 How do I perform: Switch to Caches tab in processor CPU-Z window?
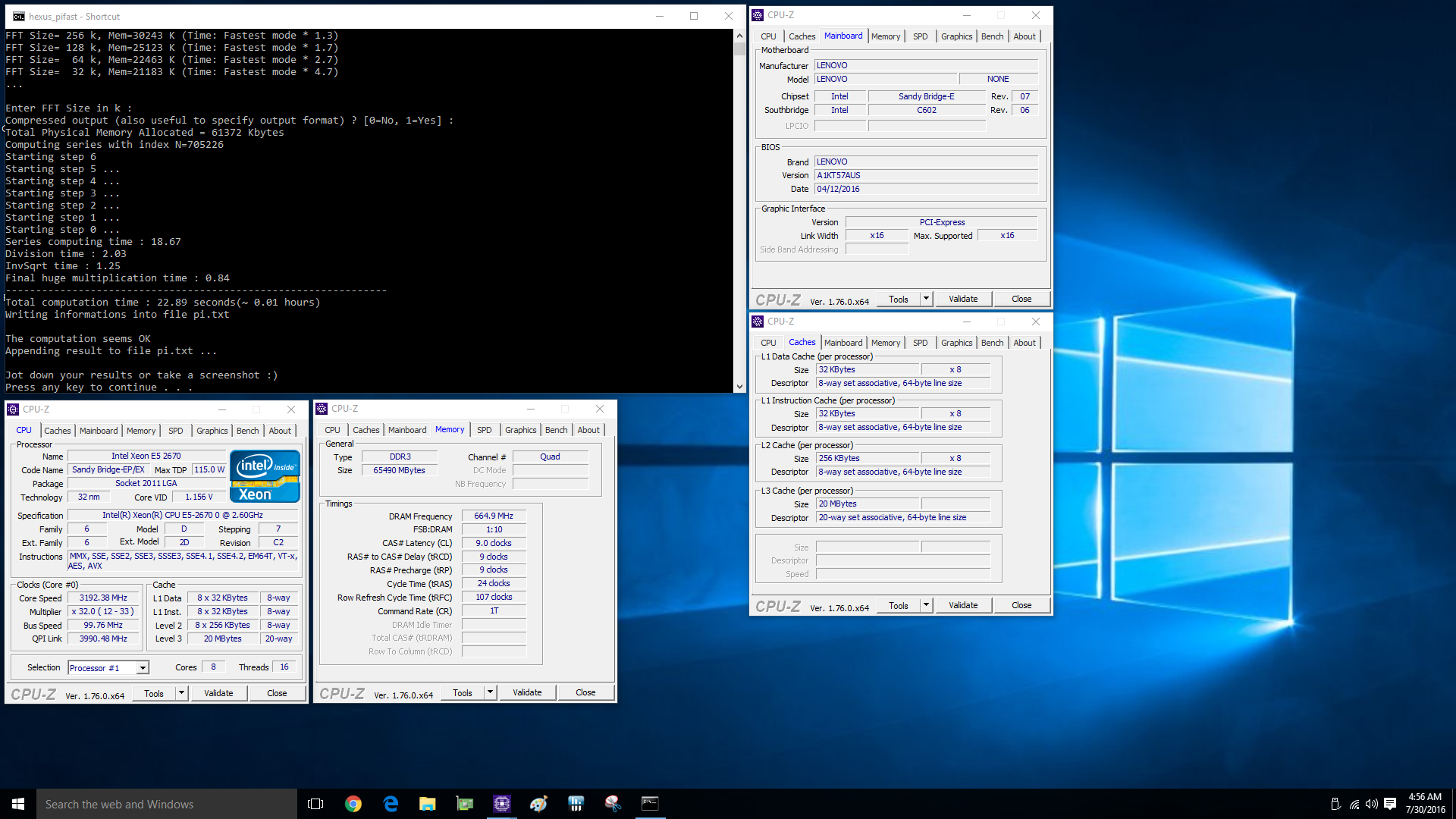58,431
